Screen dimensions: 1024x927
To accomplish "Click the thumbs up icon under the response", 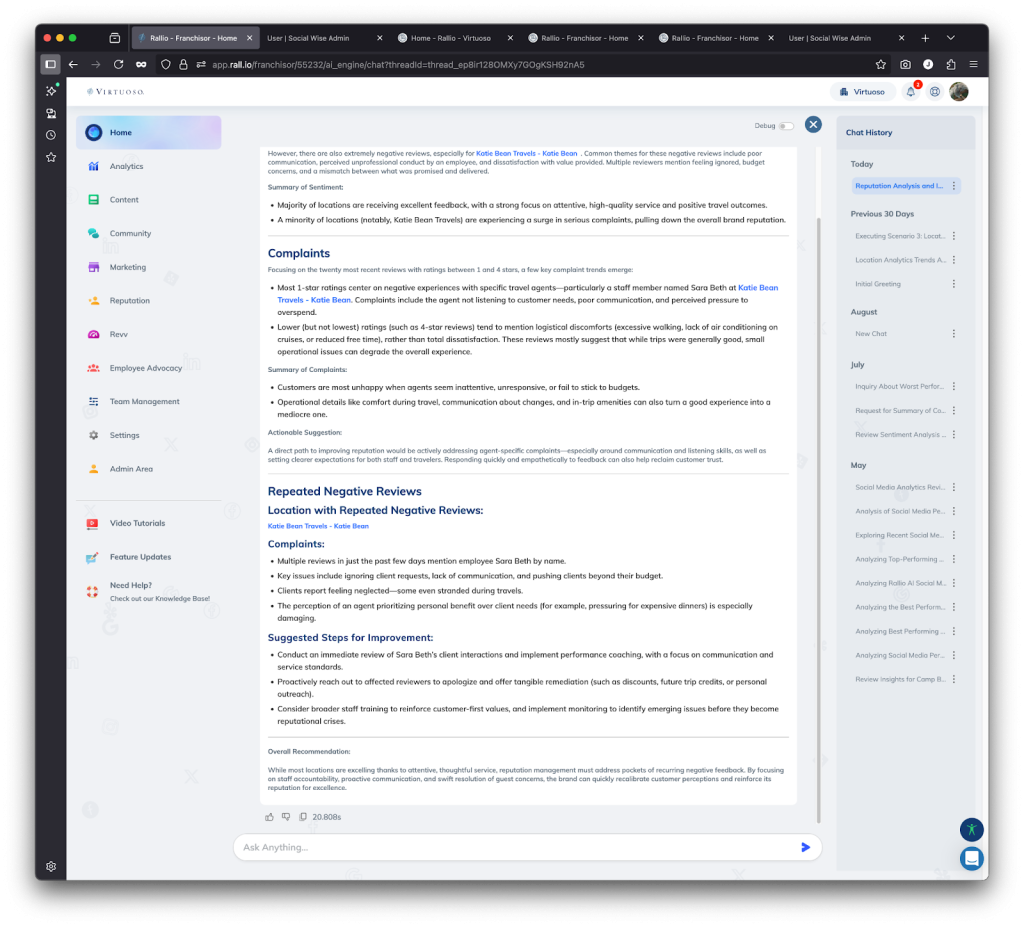I will (x=269, y=817).
